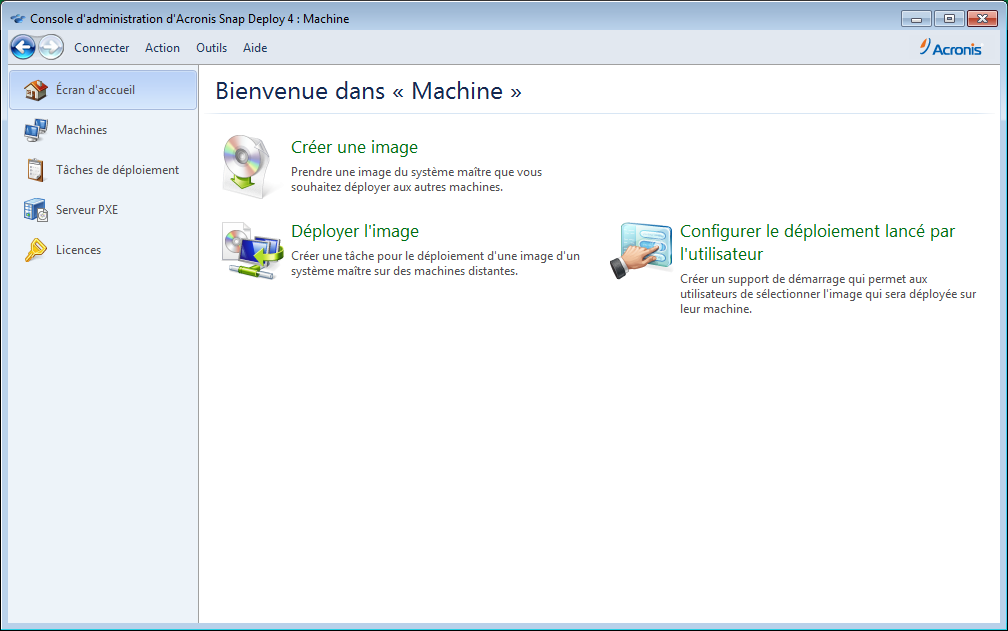Viewport: 1008px width, 631px height.
Task: Click the house icon for Écran d'accueil
Action: click(x=36, y=90)
